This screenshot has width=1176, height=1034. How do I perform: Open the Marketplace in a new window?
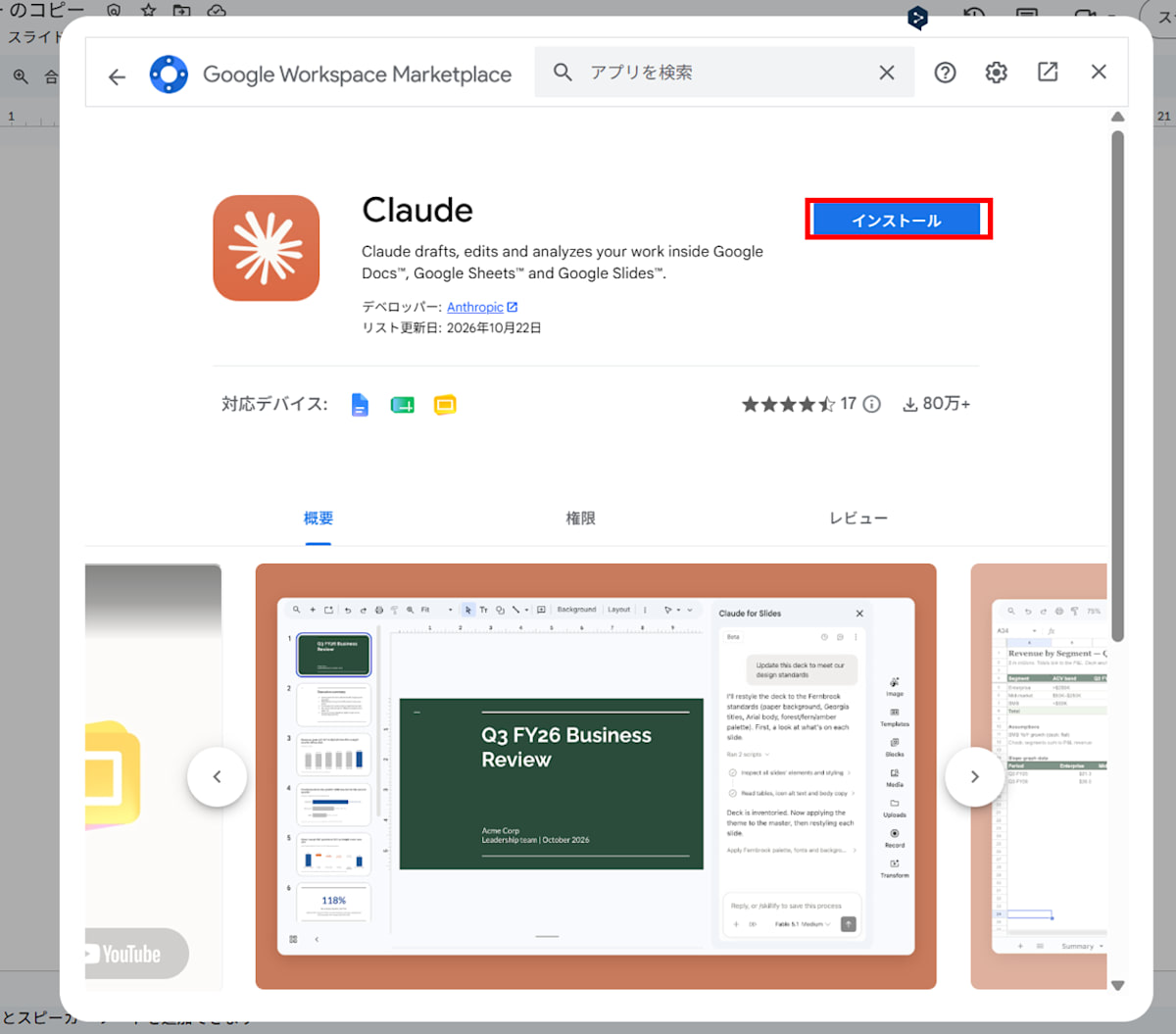point(1048,72)
